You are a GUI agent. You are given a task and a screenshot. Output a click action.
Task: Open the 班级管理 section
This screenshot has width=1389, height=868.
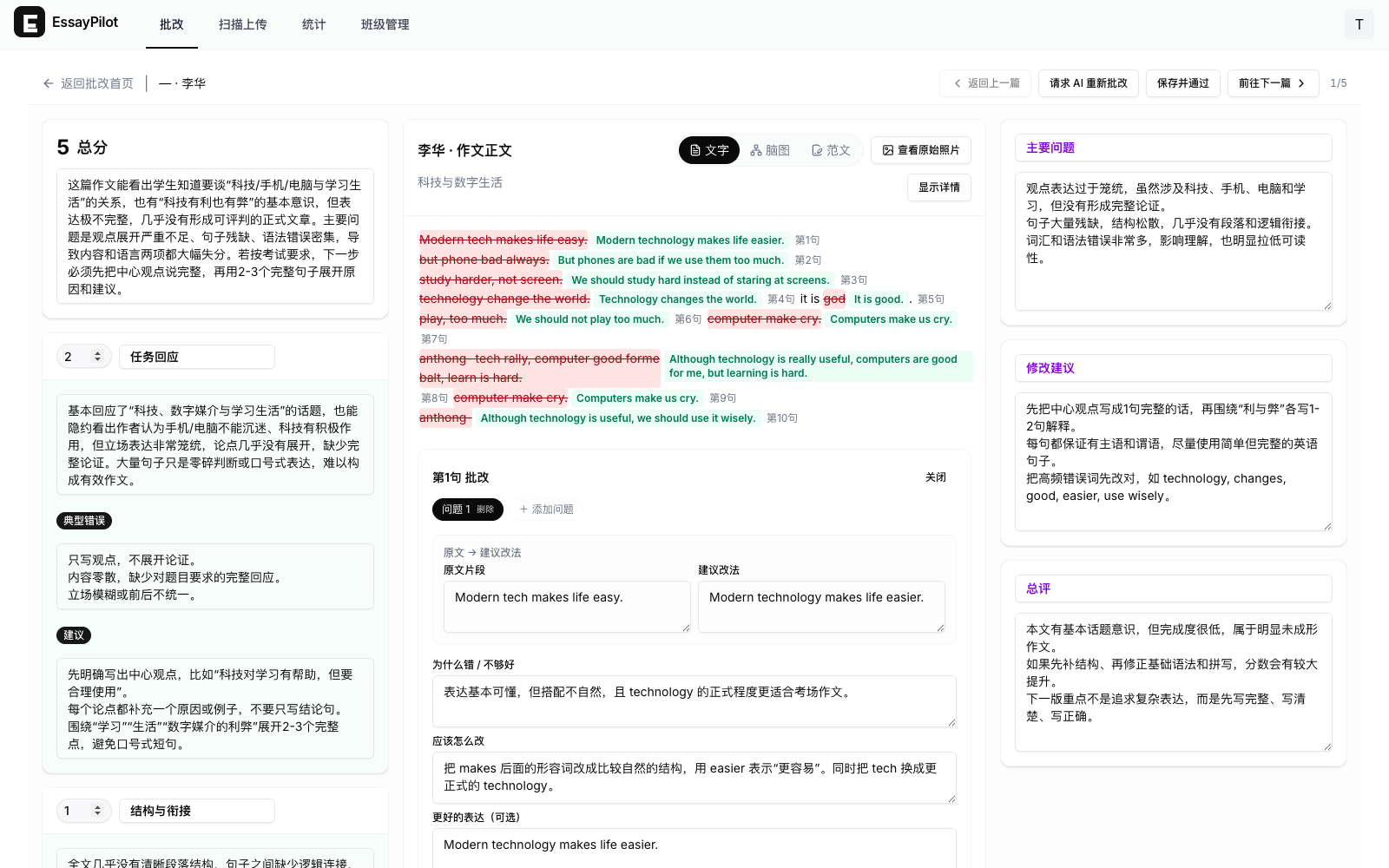point(385,24)
